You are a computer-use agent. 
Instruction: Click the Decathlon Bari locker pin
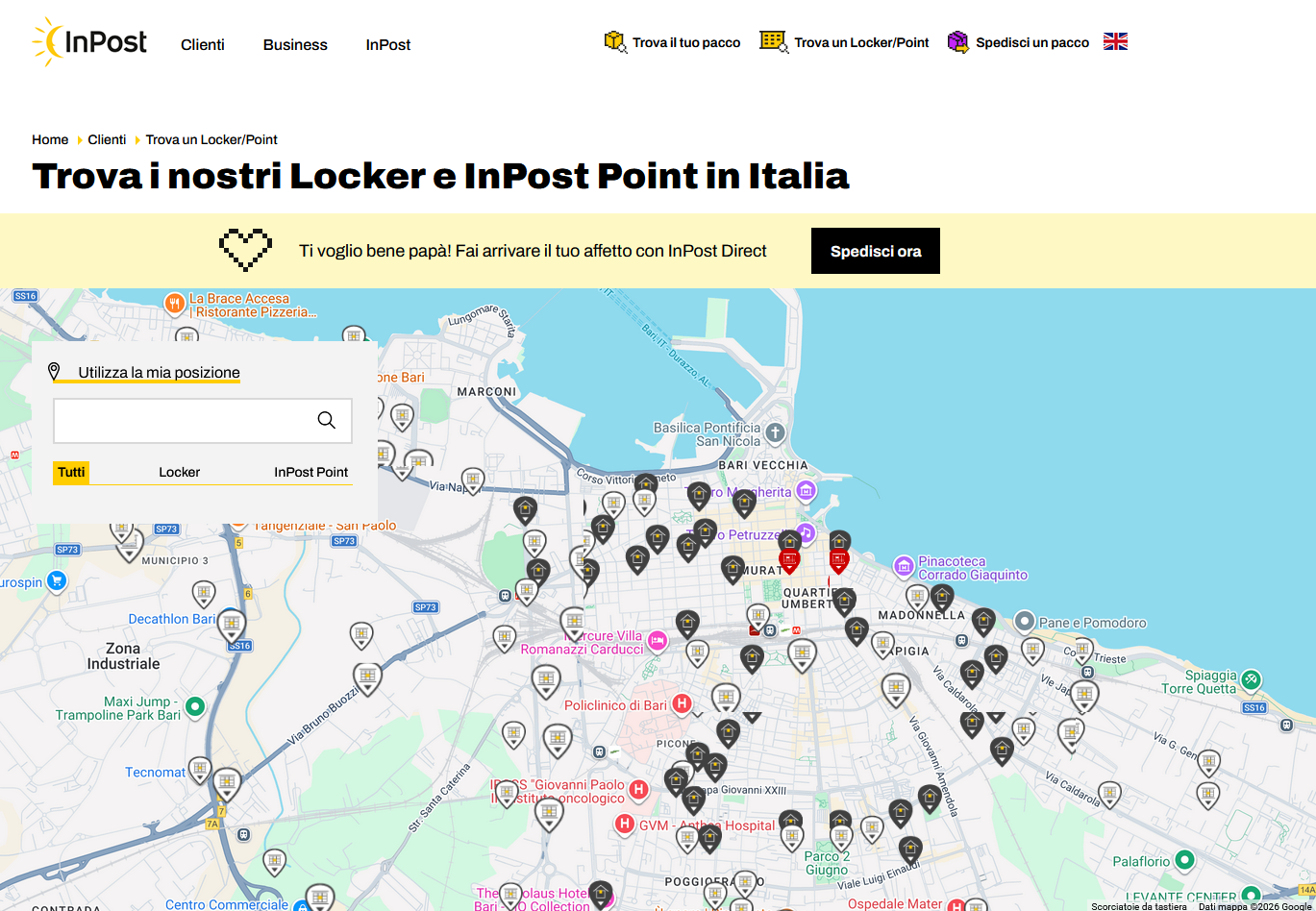pos(231,625)
